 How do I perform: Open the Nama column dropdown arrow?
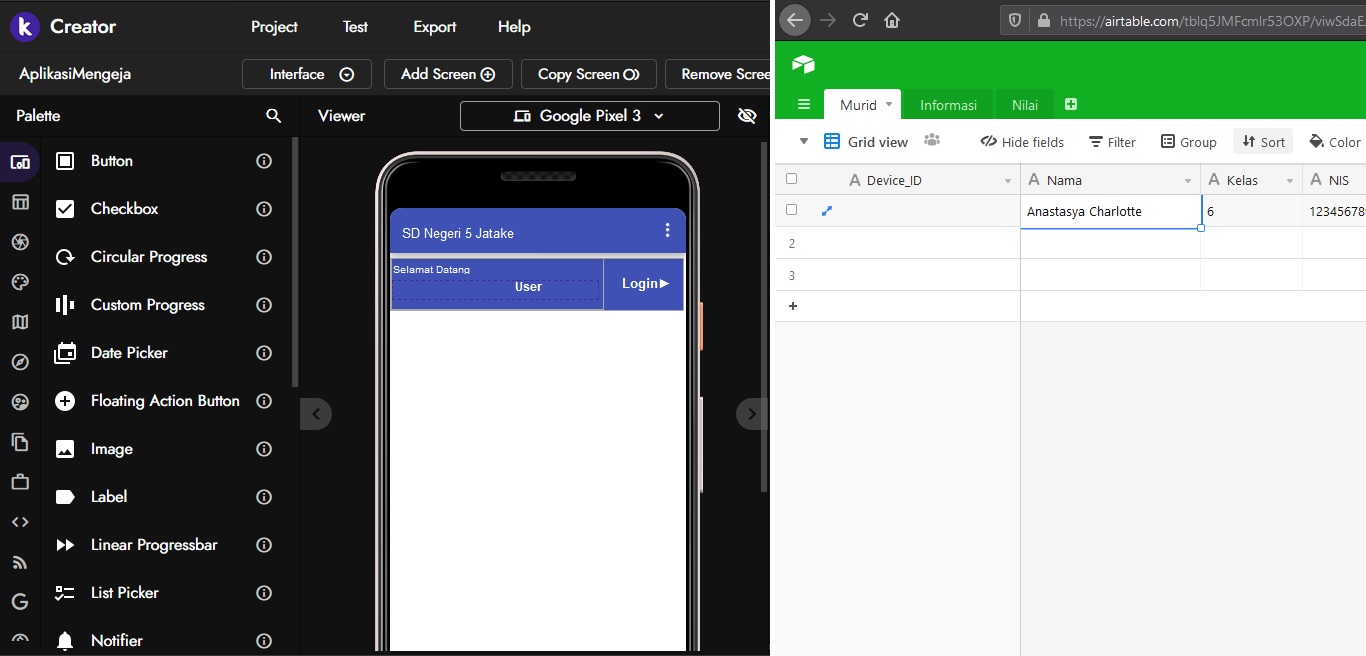coord(1188,181)
